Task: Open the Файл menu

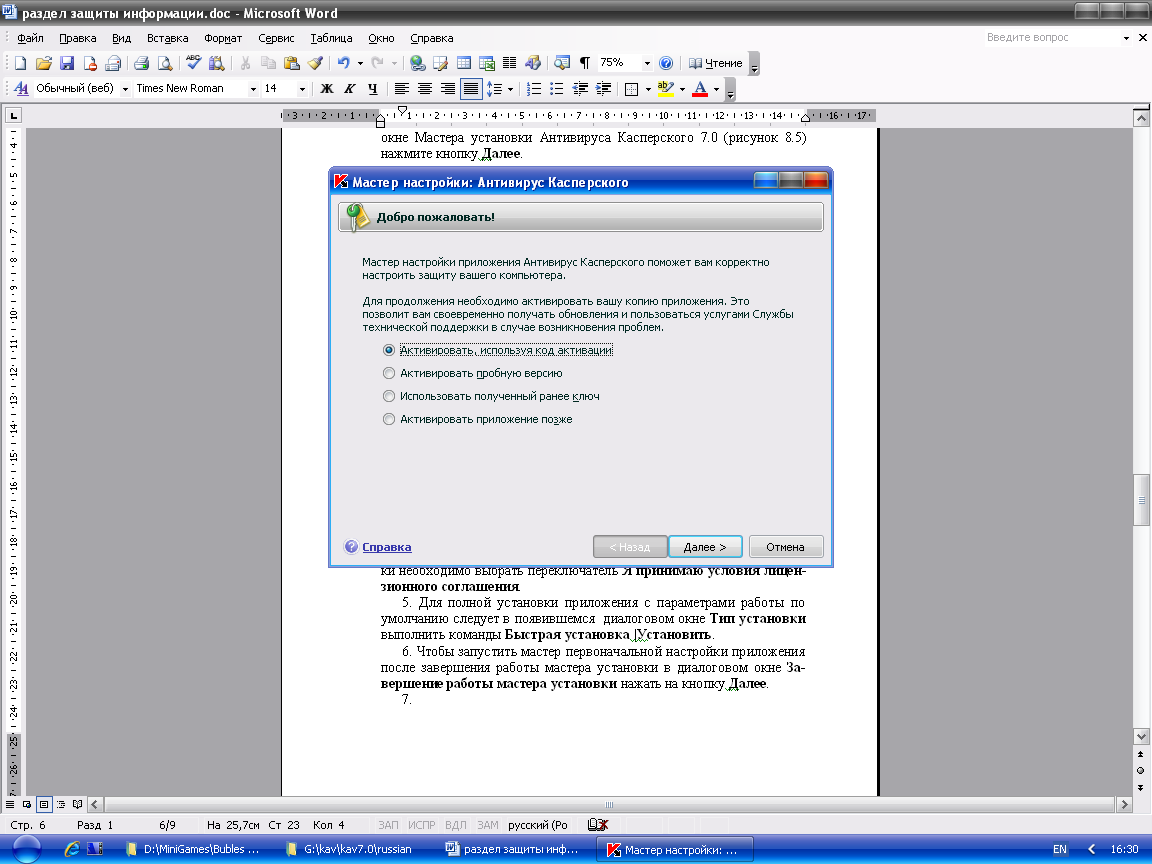Action: 30,38
